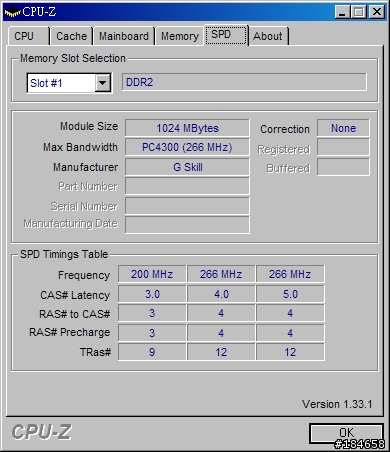Switch to the CPU tab

click(x=28, y=36)
